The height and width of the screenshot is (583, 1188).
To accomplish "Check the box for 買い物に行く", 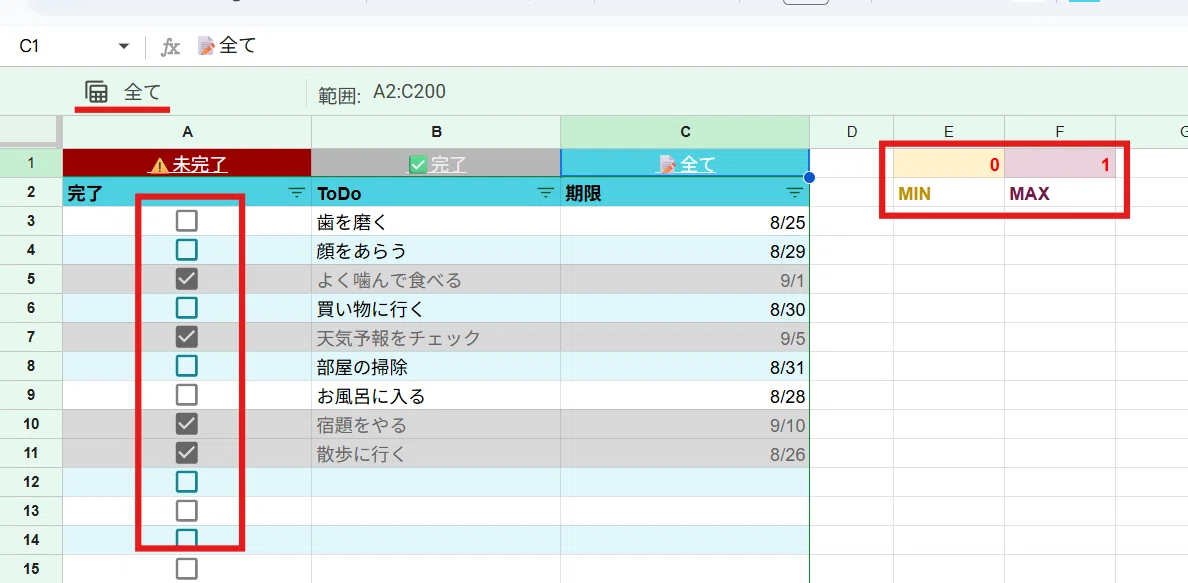I will click(186, 308).
